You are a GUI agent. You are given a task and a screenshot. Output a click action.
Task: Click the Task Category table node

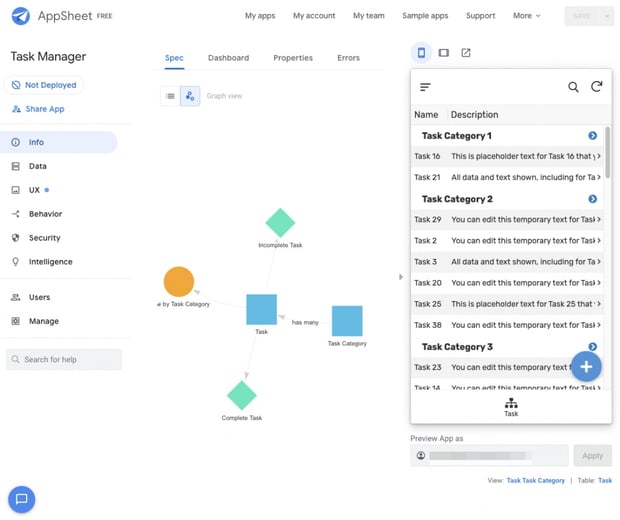(347, 321)
